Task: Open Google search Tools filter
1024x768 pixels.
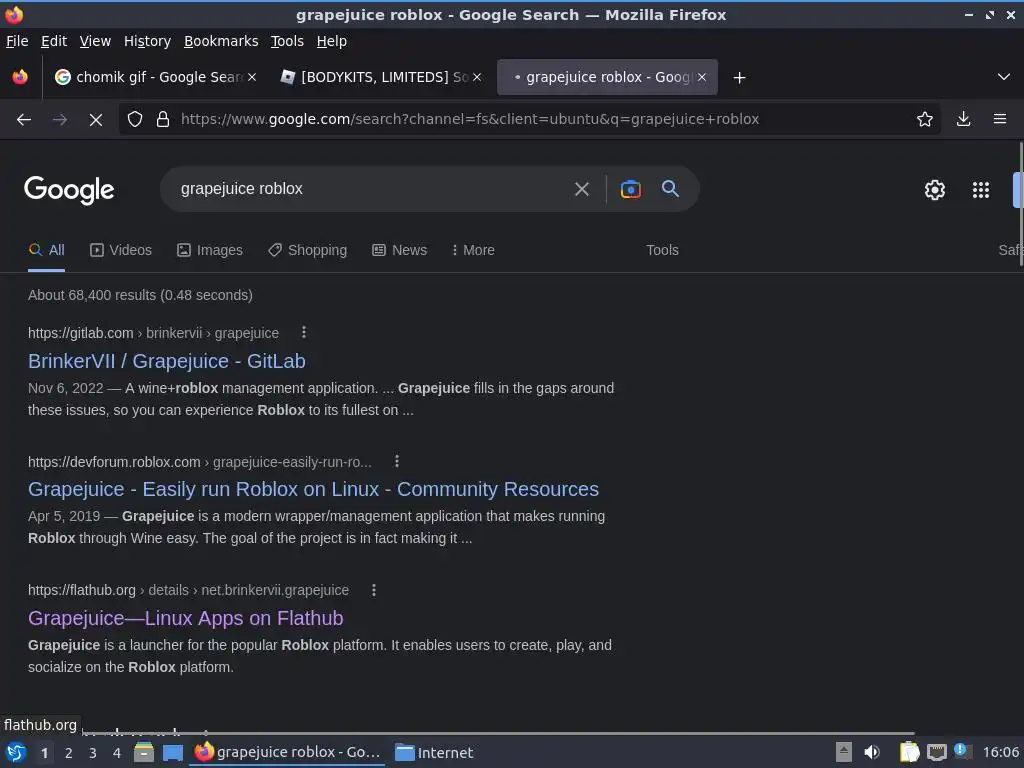Action: [662, 250]
